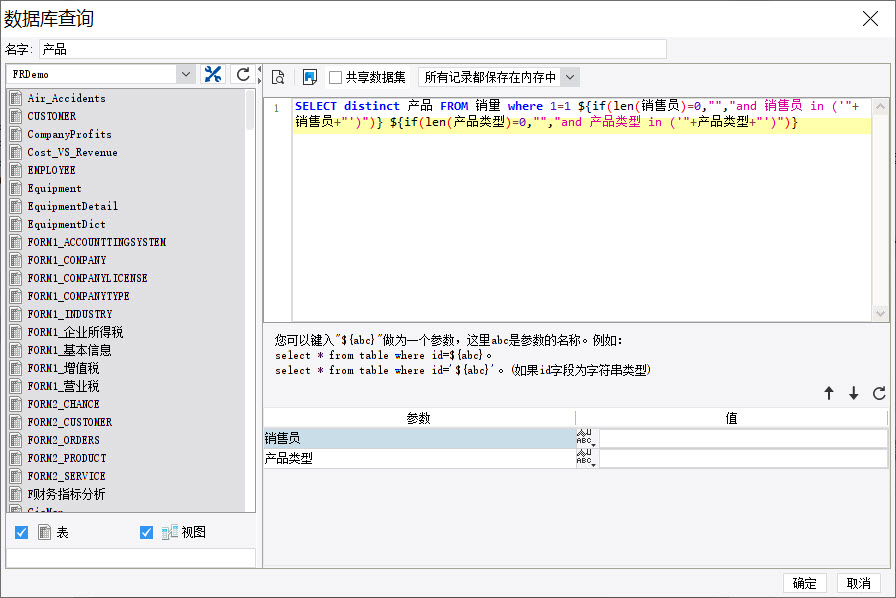
Task: Refresh the parameter list
Action: 879,393
